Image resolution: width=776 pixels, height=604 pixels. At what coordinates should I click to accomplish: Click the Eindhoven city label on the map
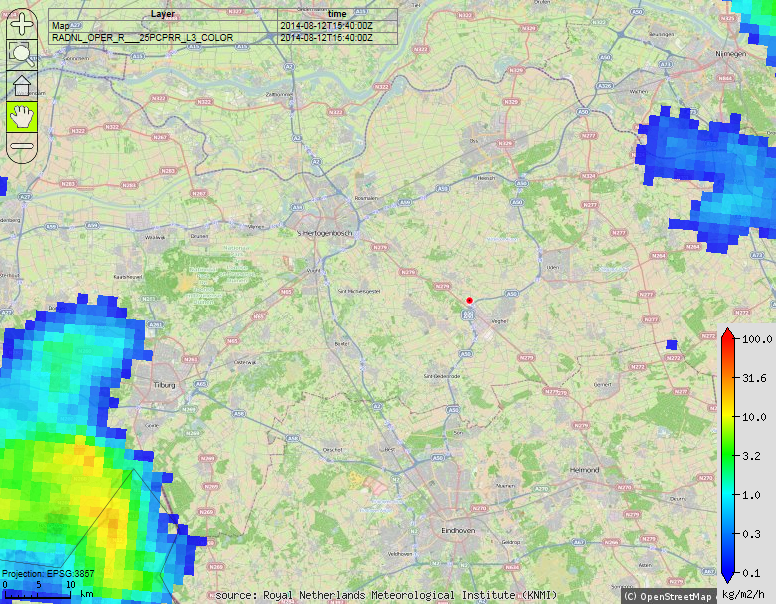pos(462,531)
